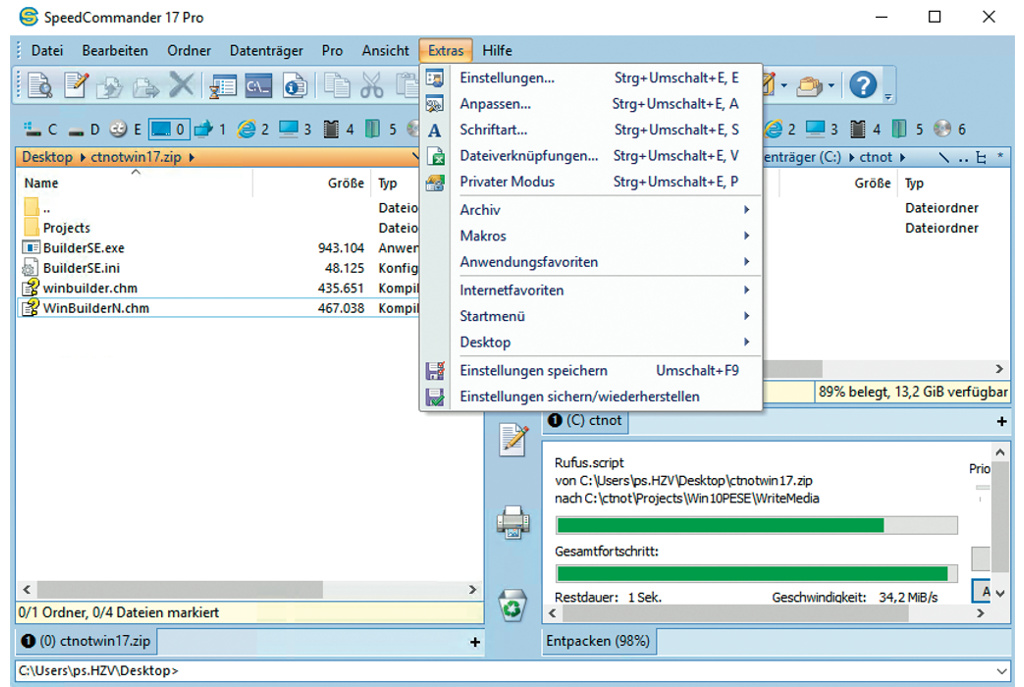Switch to the ctnotwin17.zip tab
This screenshot has width=1024, height=687.
85,641
